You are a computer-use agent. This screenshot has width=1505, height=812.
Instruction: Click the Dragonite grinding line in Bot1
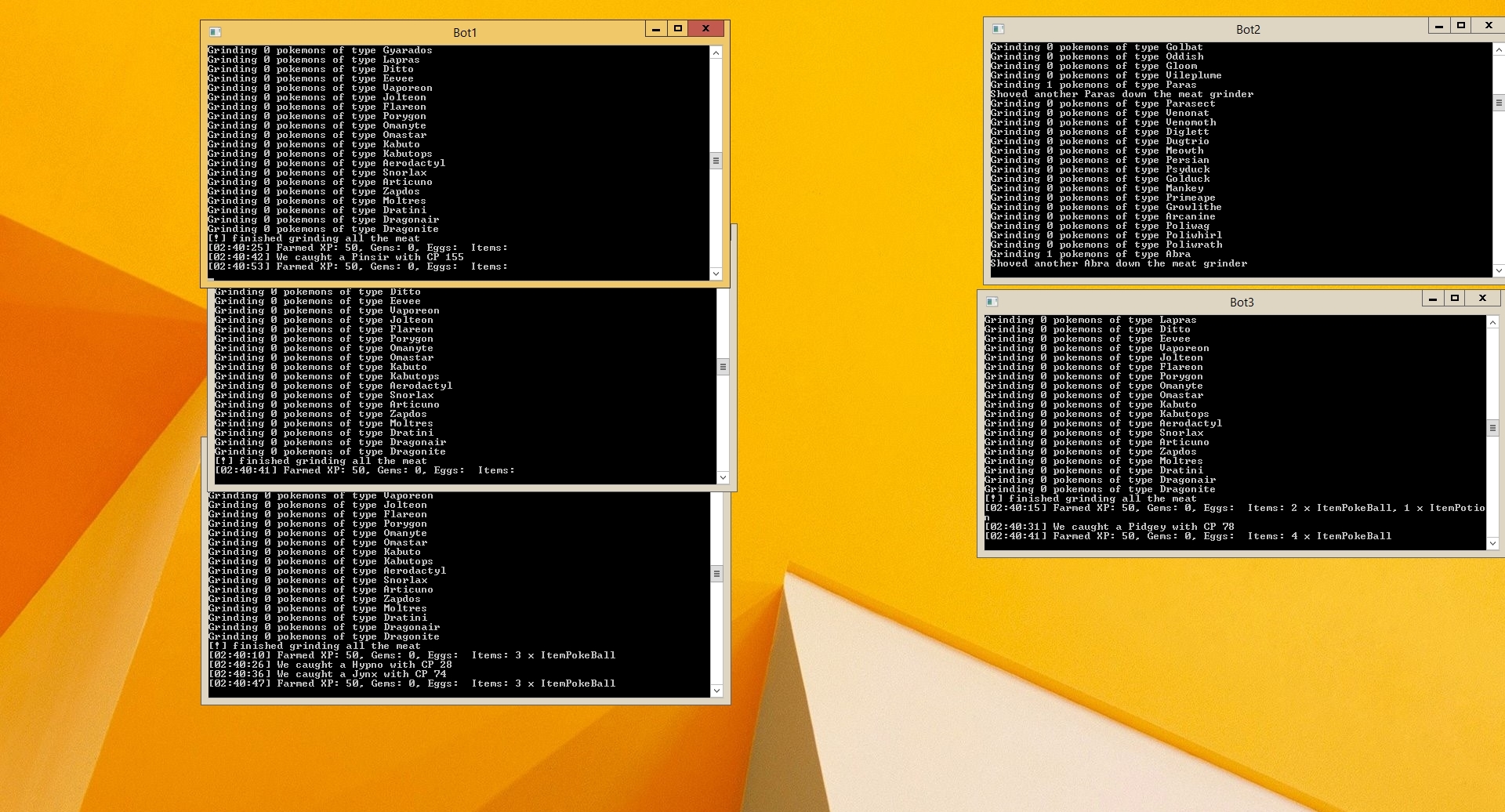(323, 229)
